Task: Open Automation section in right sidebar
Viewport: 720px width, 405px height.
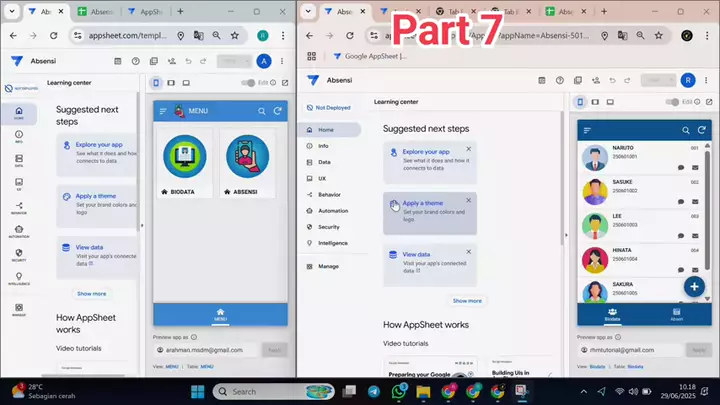Action: tap(332, 211)
